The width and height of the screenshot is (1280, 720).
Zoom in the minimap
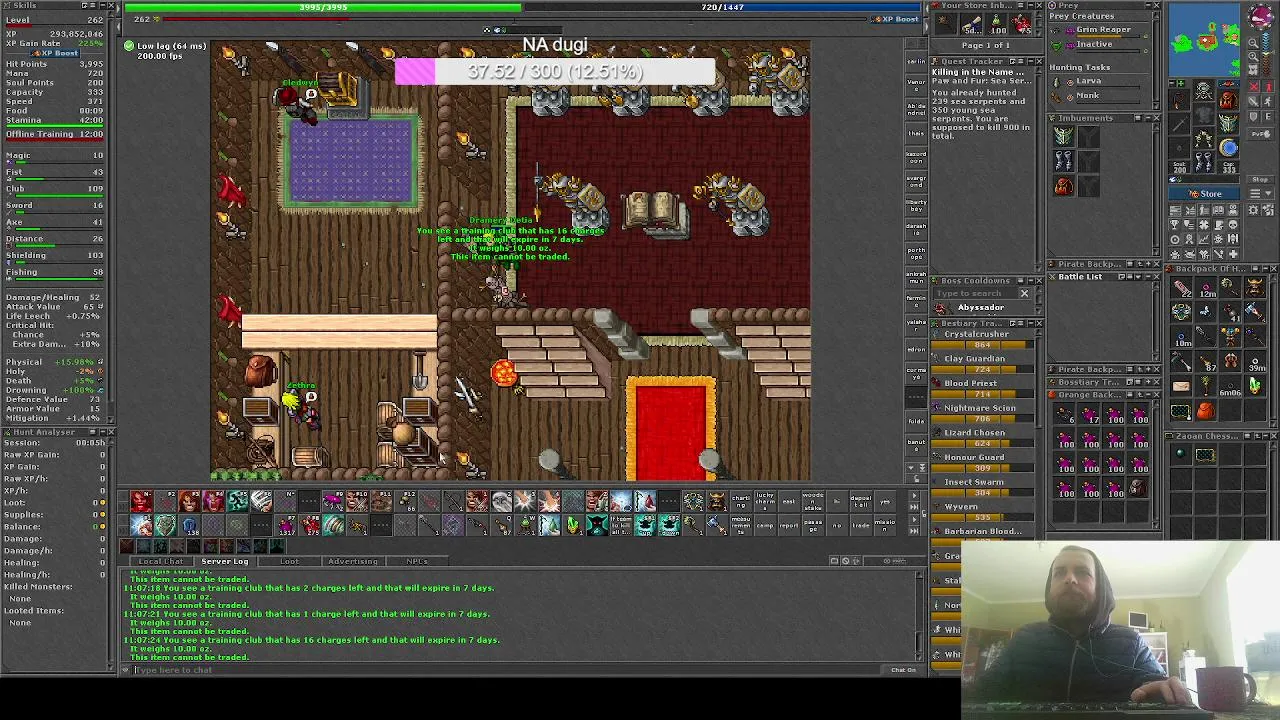(x=1253, y=56)
